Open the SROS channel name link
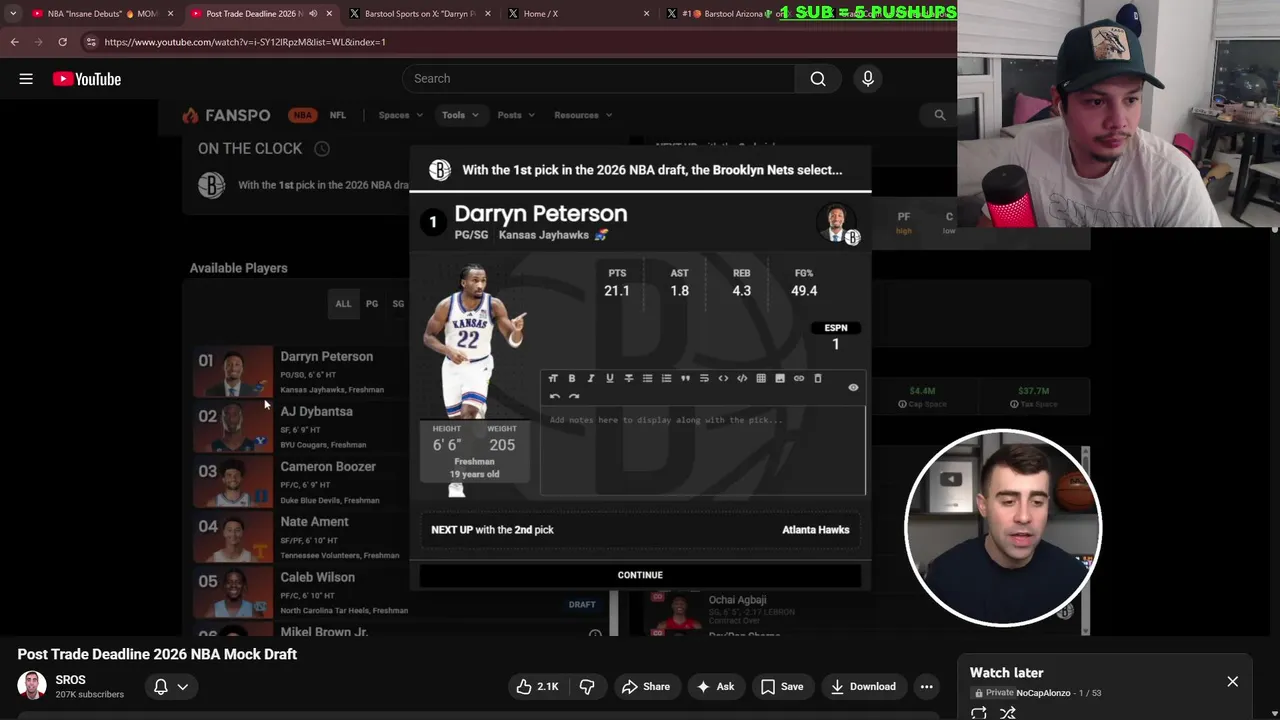 click(70, 680)
